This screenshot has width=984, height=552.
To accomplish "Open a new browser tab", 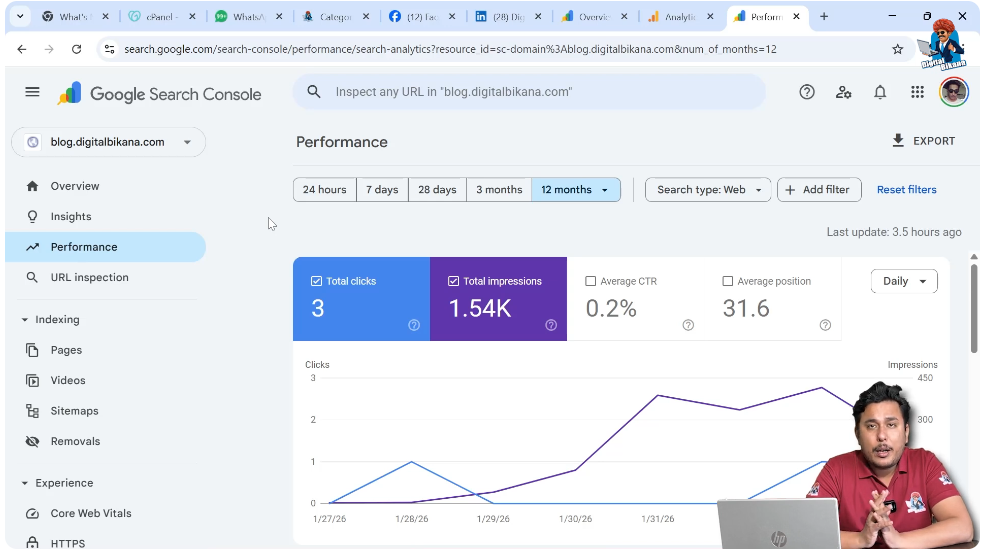I will pyautogui.click(x=824, y=16).
